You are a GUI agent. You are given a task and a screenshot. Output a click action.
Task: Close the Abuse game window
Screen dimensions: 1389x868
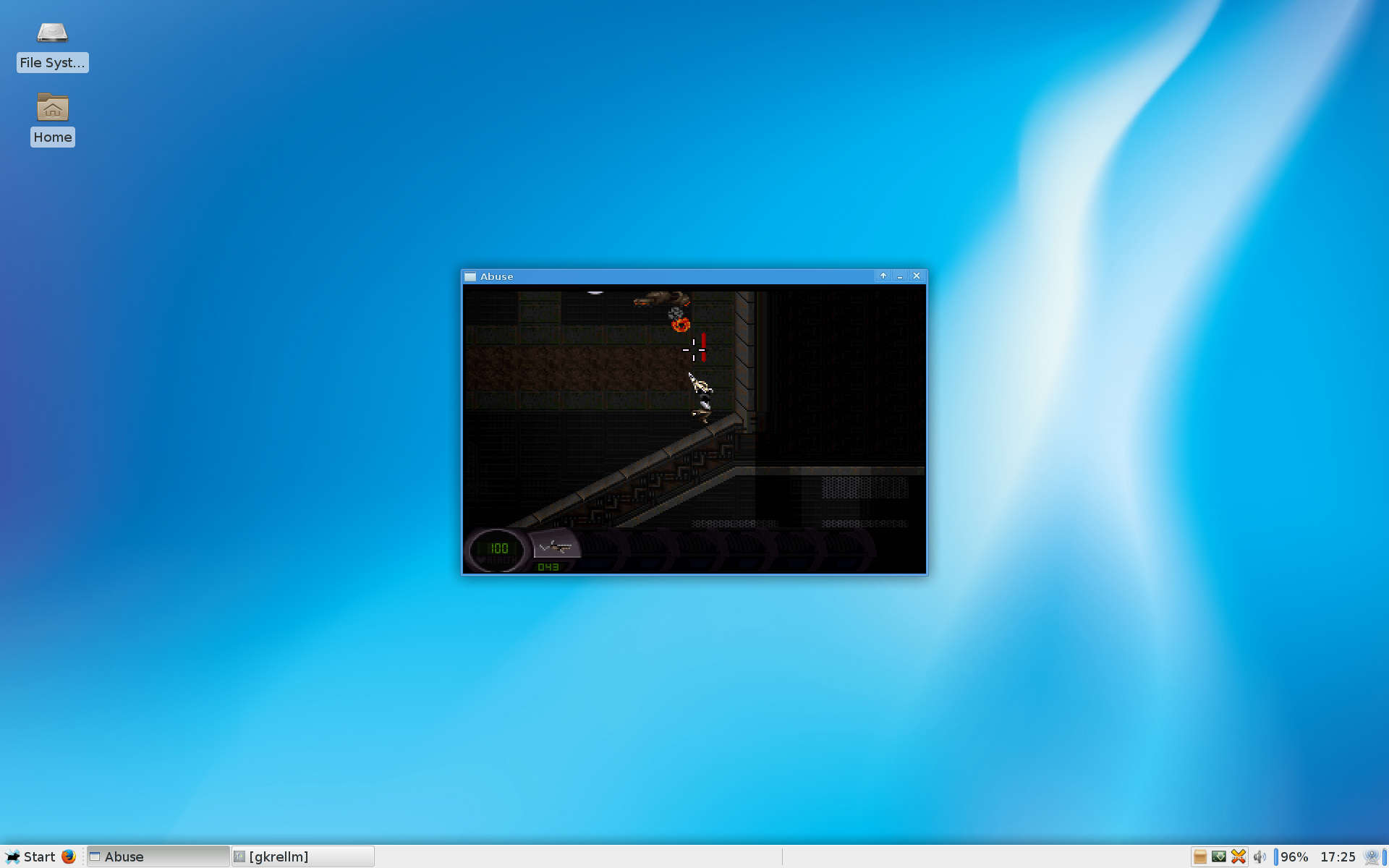[x=917, y=276]
